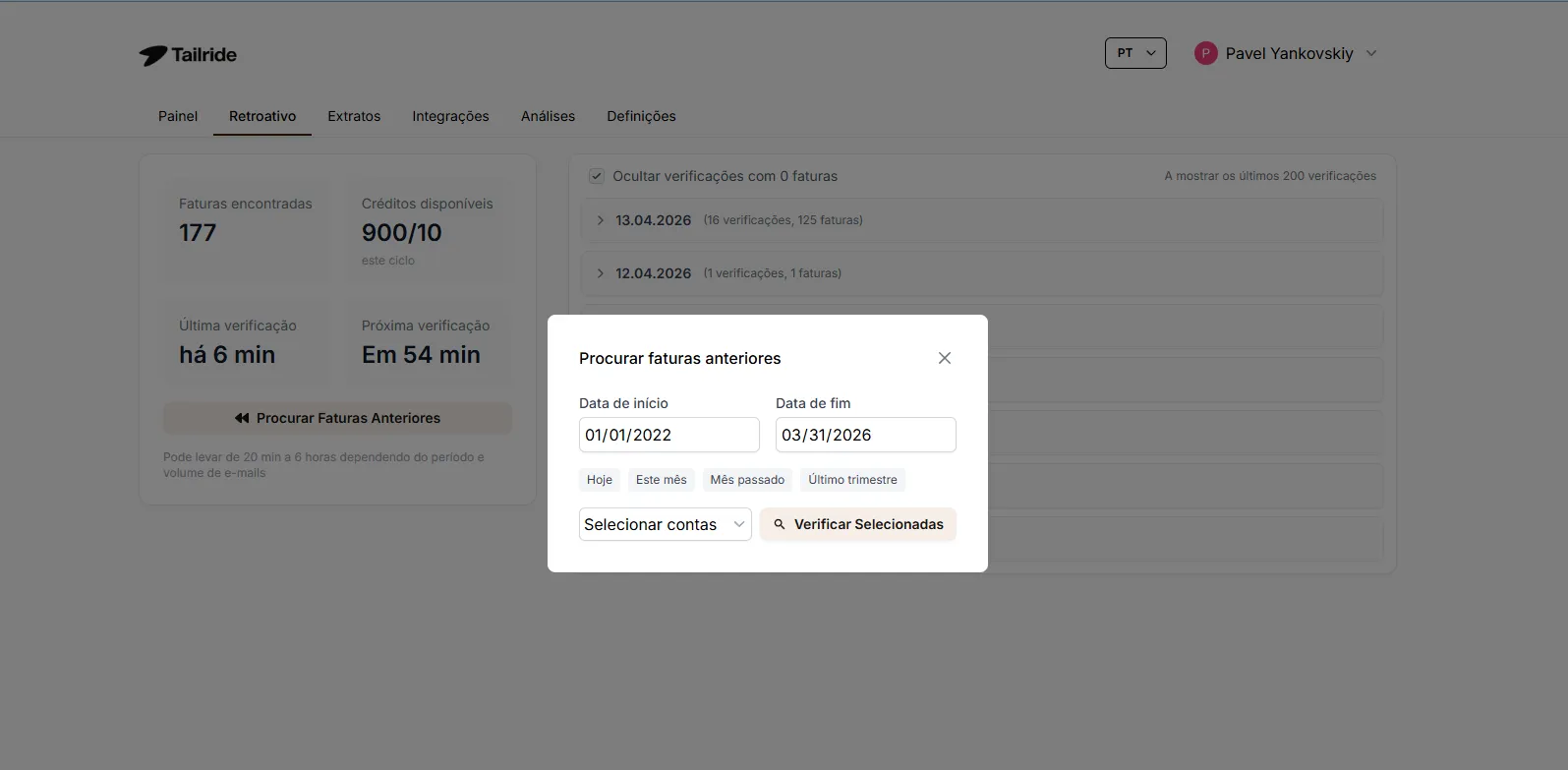The width and height of the screenshot is (1568, 770).
Task: Expand the 12.04.2026 verification group
Action: (x=601, y=273)
